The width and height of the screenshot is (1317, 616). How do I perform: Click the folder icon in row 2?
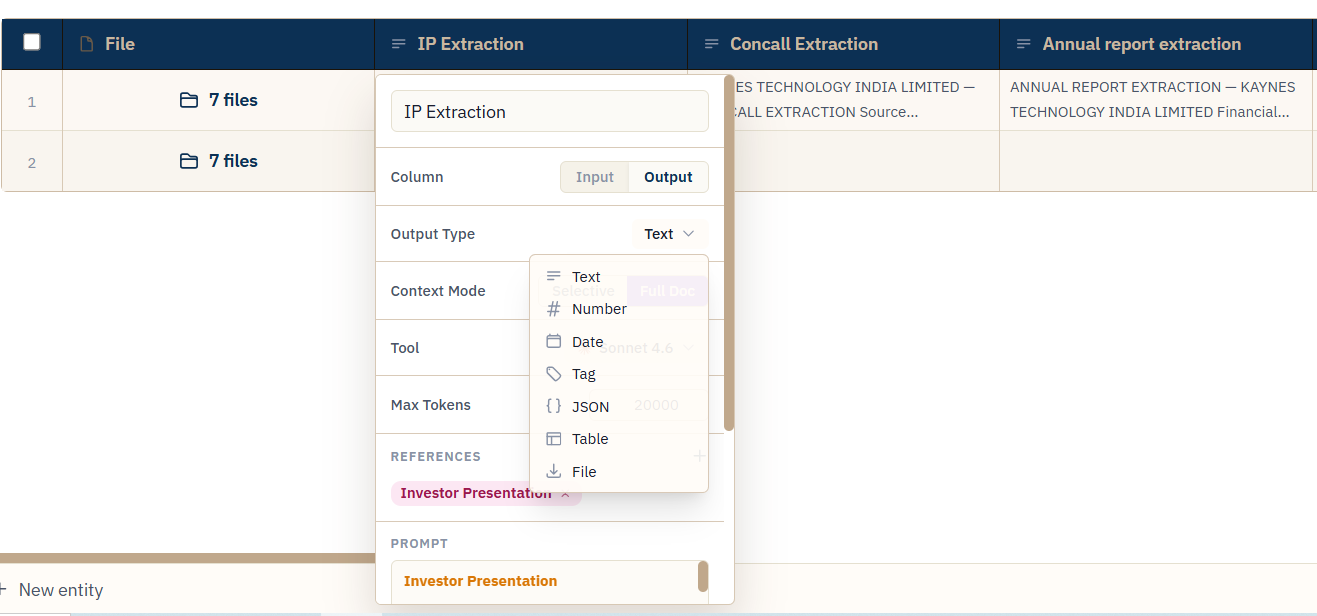coord(189,161)
